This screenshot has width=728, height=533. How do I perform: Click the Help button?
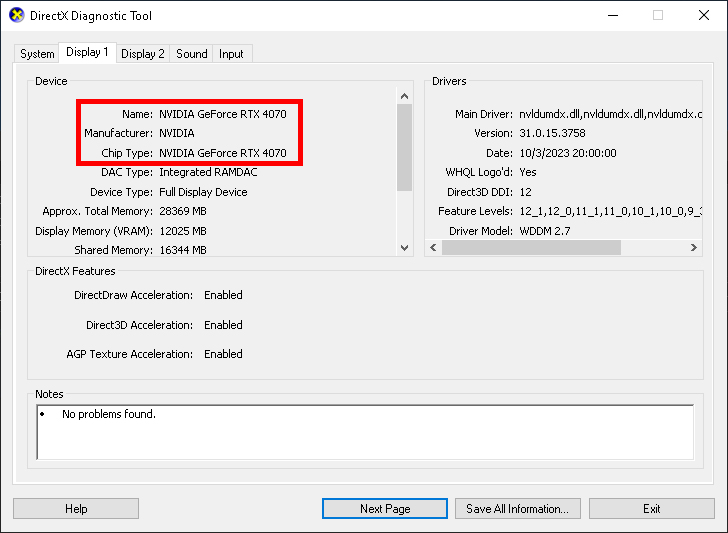[x=76, y=509]
